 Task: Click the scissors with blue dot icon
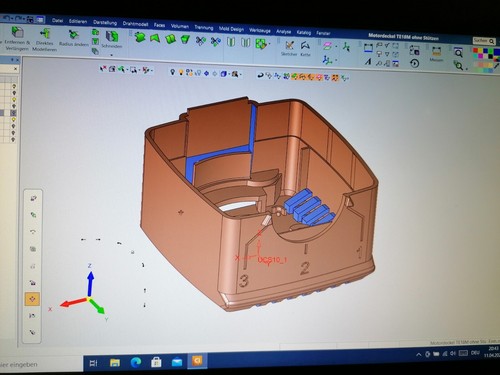pyautogui.click(x=216, y=42)
